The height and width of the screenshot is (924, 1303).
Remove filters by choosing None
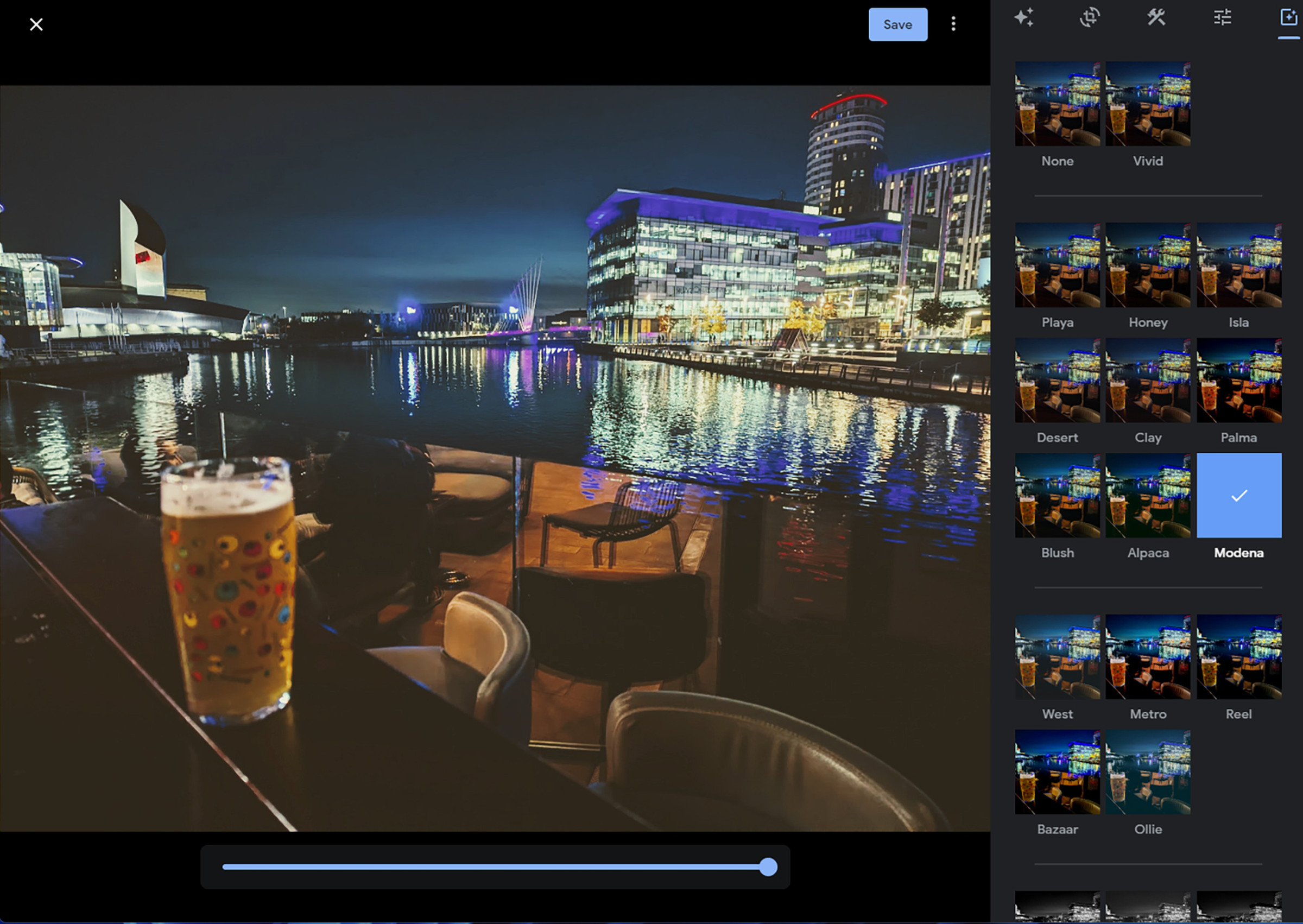pos(1057,104)
